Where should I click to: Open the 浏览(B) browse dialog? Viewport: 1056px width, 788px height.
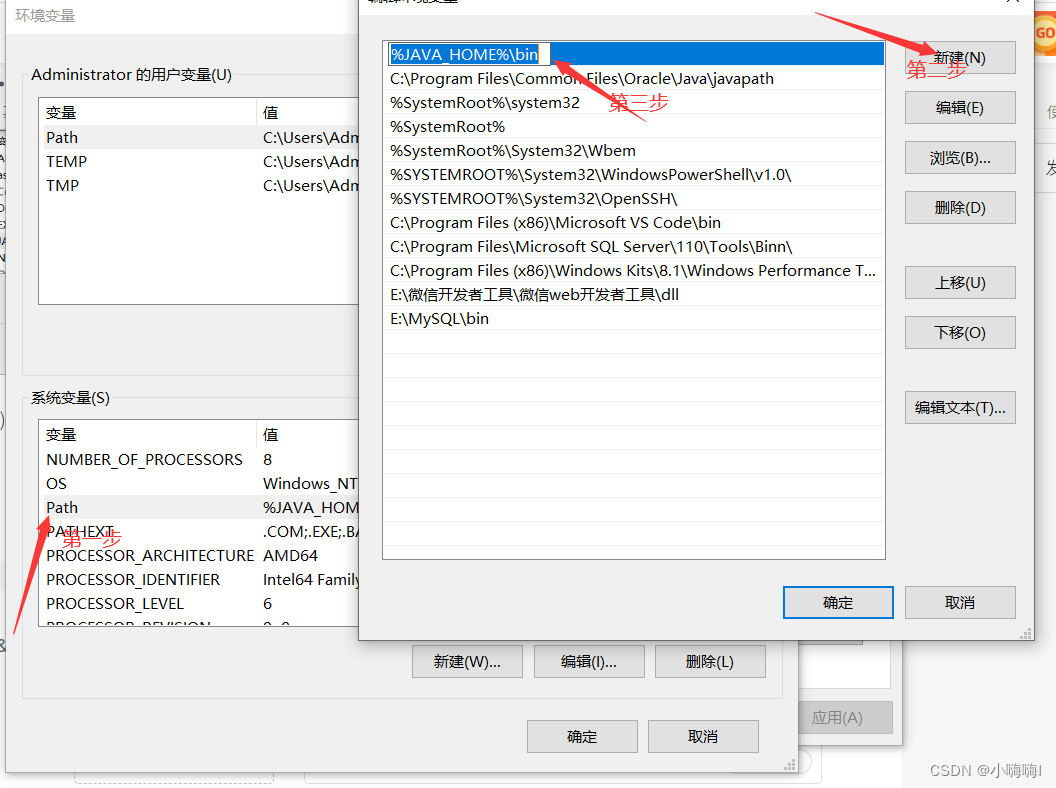click(959, 157)
